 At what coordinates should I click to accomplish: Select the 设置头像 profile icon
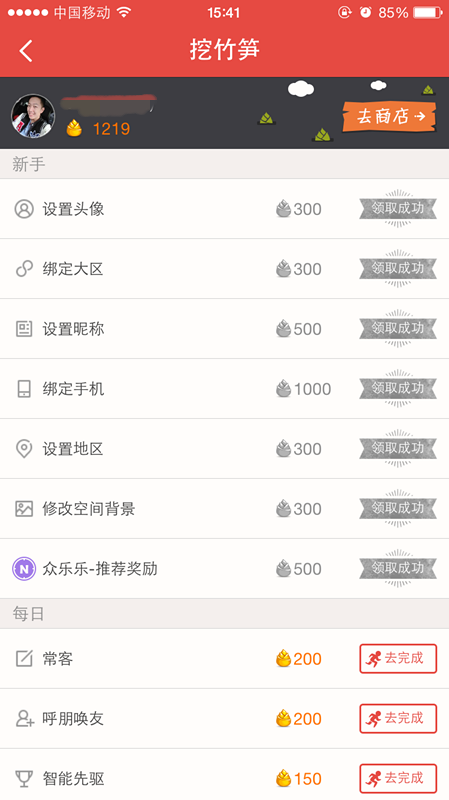pyautogui.click(x=24, y=209)
